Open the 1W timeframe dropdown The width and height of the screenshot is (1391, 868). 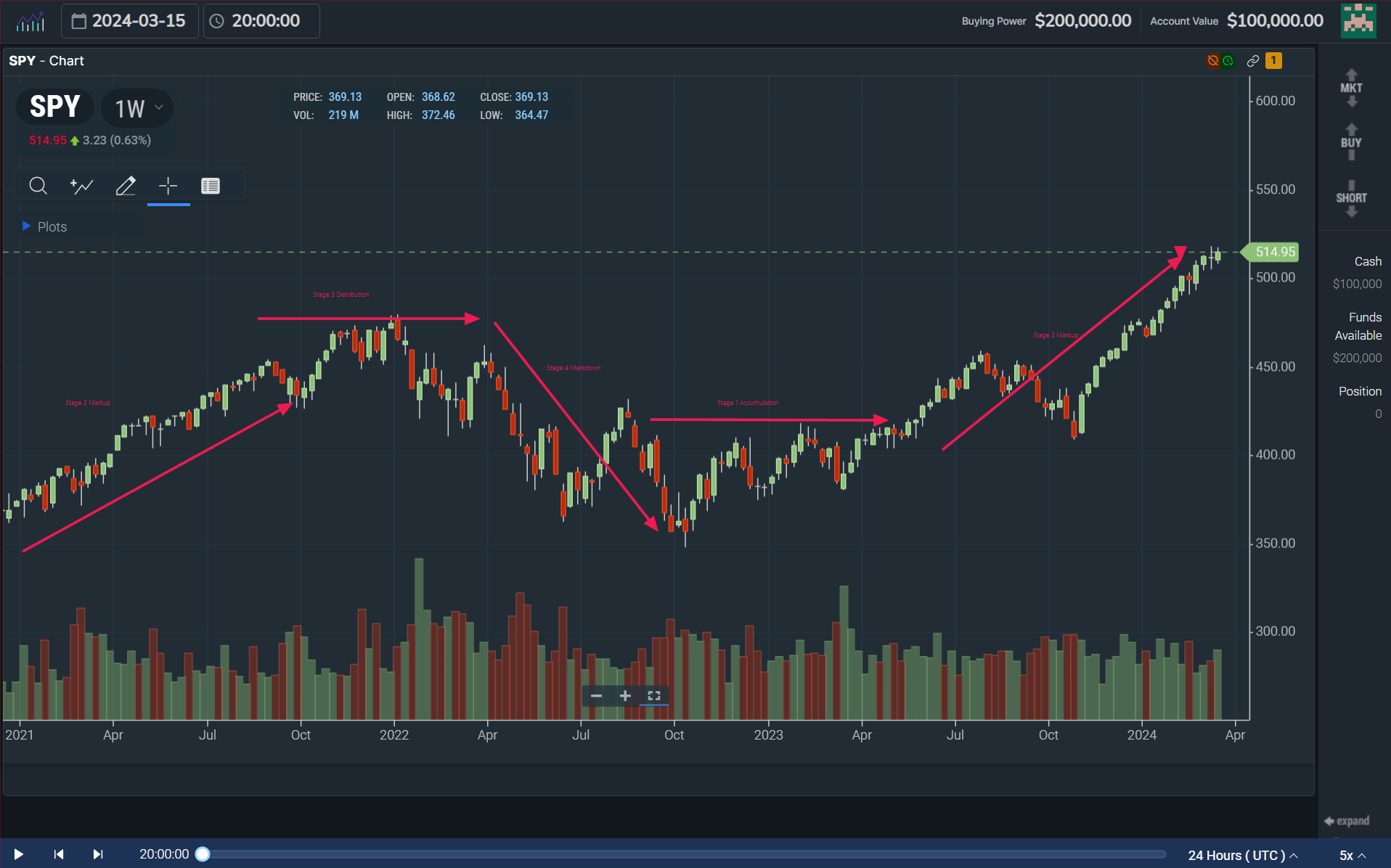click(136, 108)
